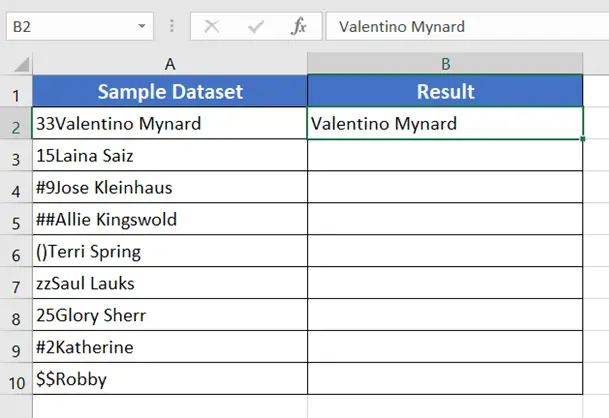Click the Result header cell
Viewport: 609px width, 418px height.
[445, 91]
